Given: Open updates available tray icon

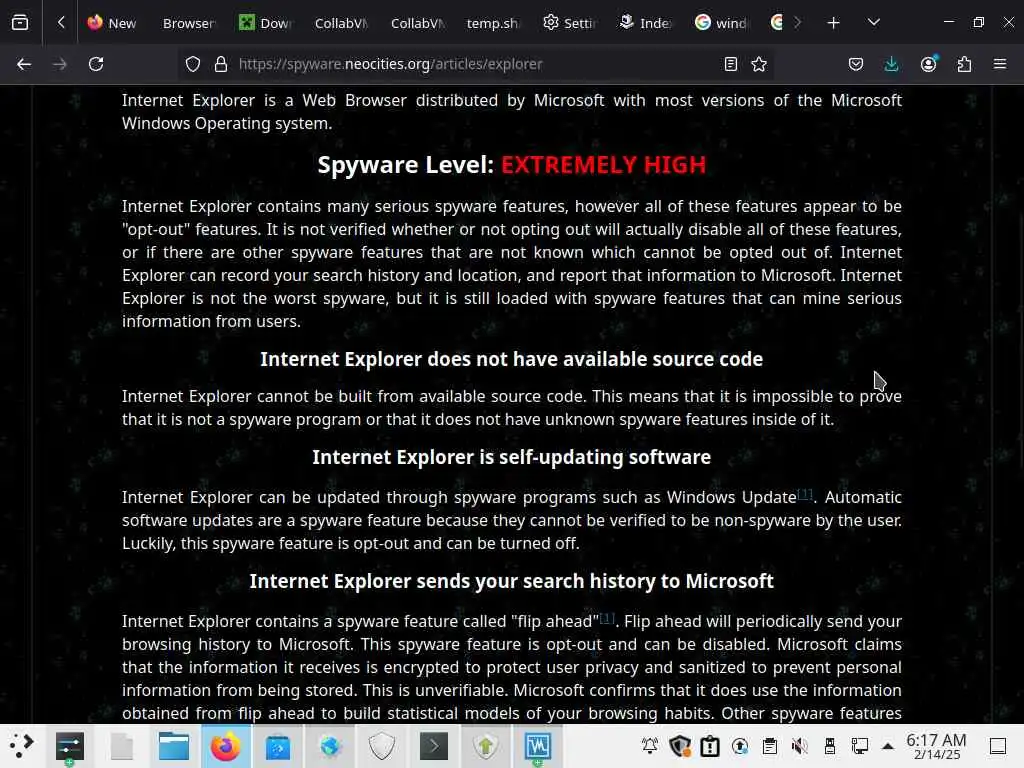Looking at the screenshot, I should pyautogui.click(x=740, y=746).
